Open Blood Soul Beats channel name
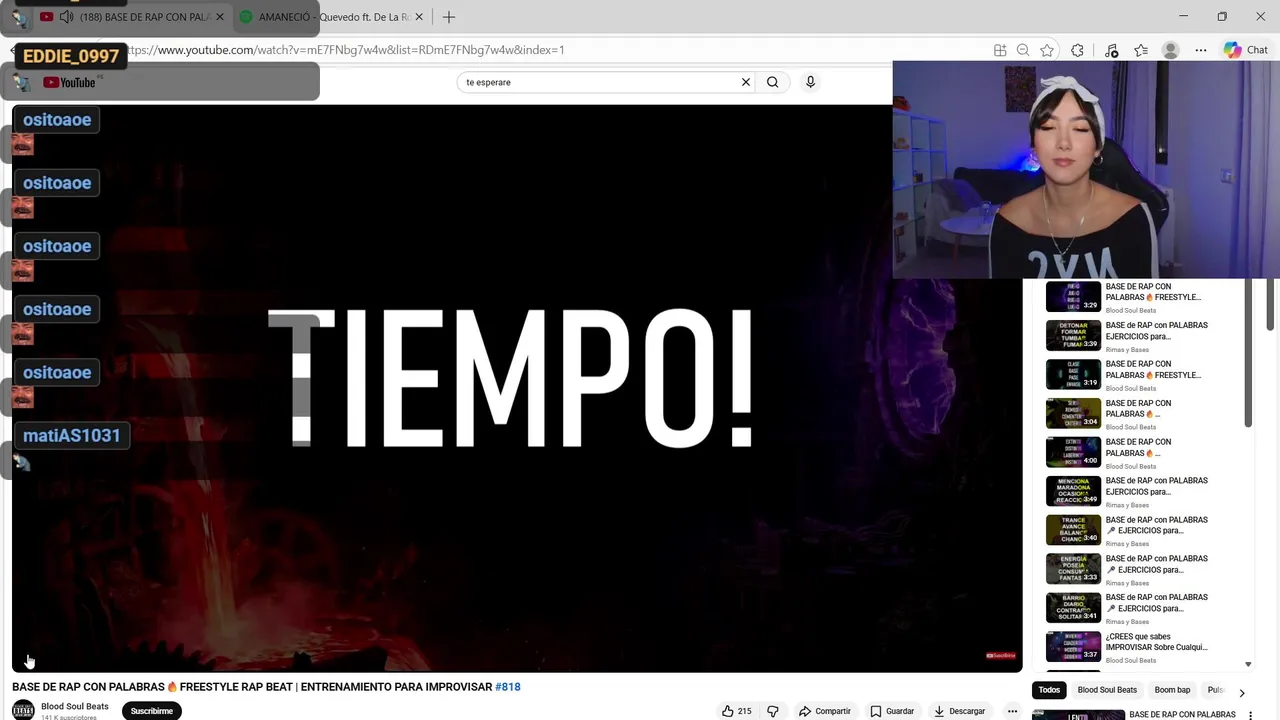 click(75, 706)
